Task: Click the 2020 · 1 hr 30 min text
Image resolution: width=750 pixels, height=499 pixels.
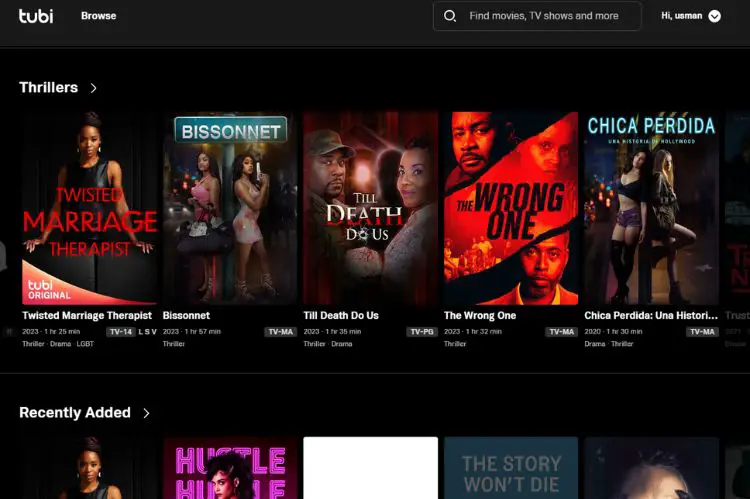Action: [613, 332]
